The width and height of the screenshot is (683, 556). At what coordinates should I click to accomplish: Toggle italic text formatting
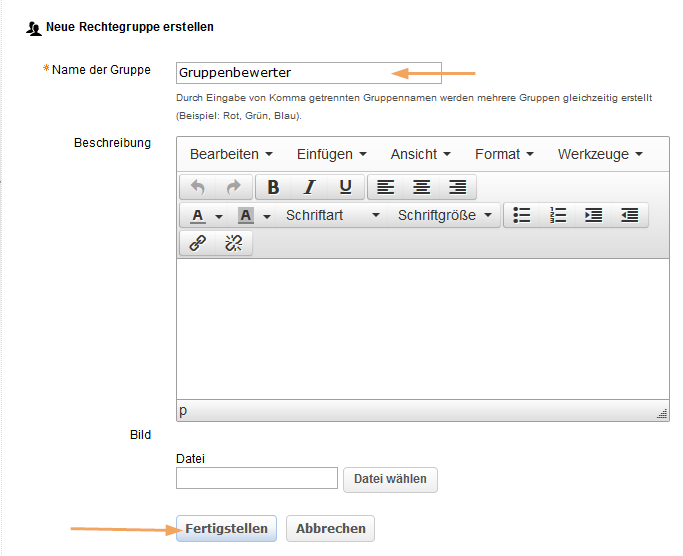click(x=309, y=187)
